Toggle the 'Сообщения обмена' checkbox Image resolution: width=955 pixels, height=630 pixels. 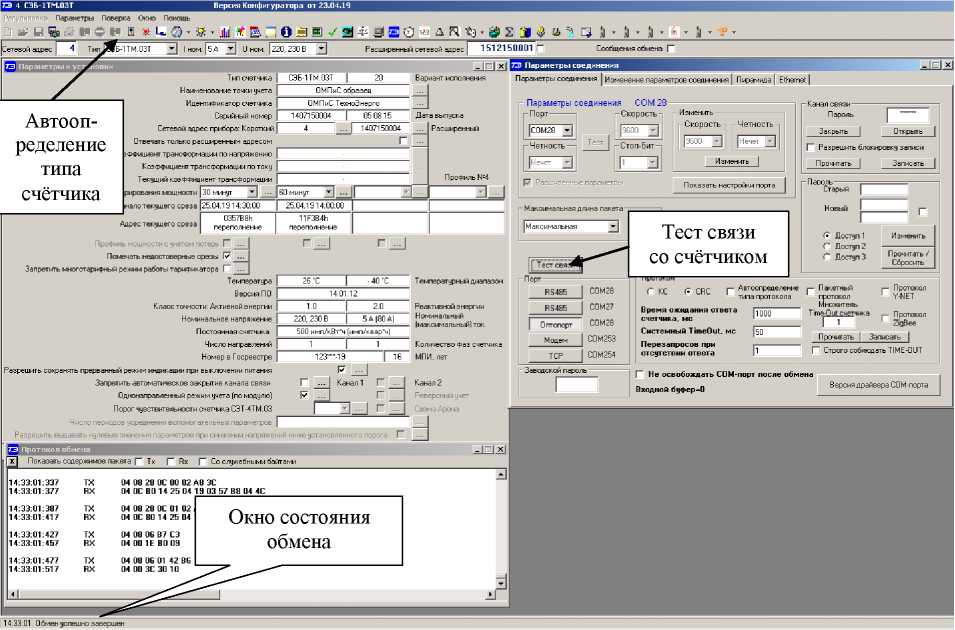pyautogui.click(x=671, y=48)
